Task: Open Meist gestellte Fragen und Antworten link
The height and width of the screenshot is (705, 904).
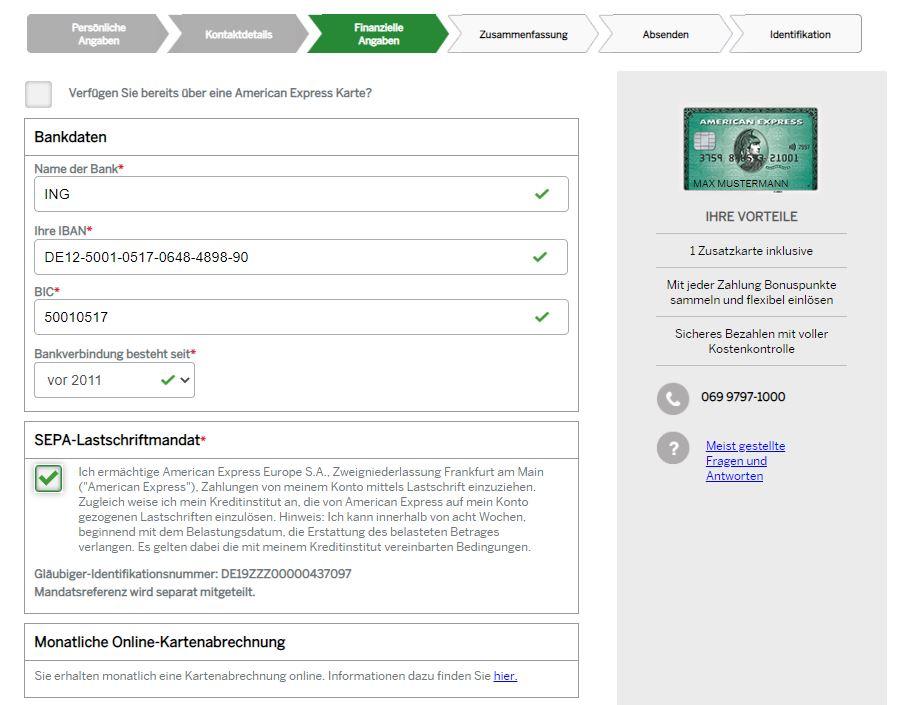Action: click(745, 461)
